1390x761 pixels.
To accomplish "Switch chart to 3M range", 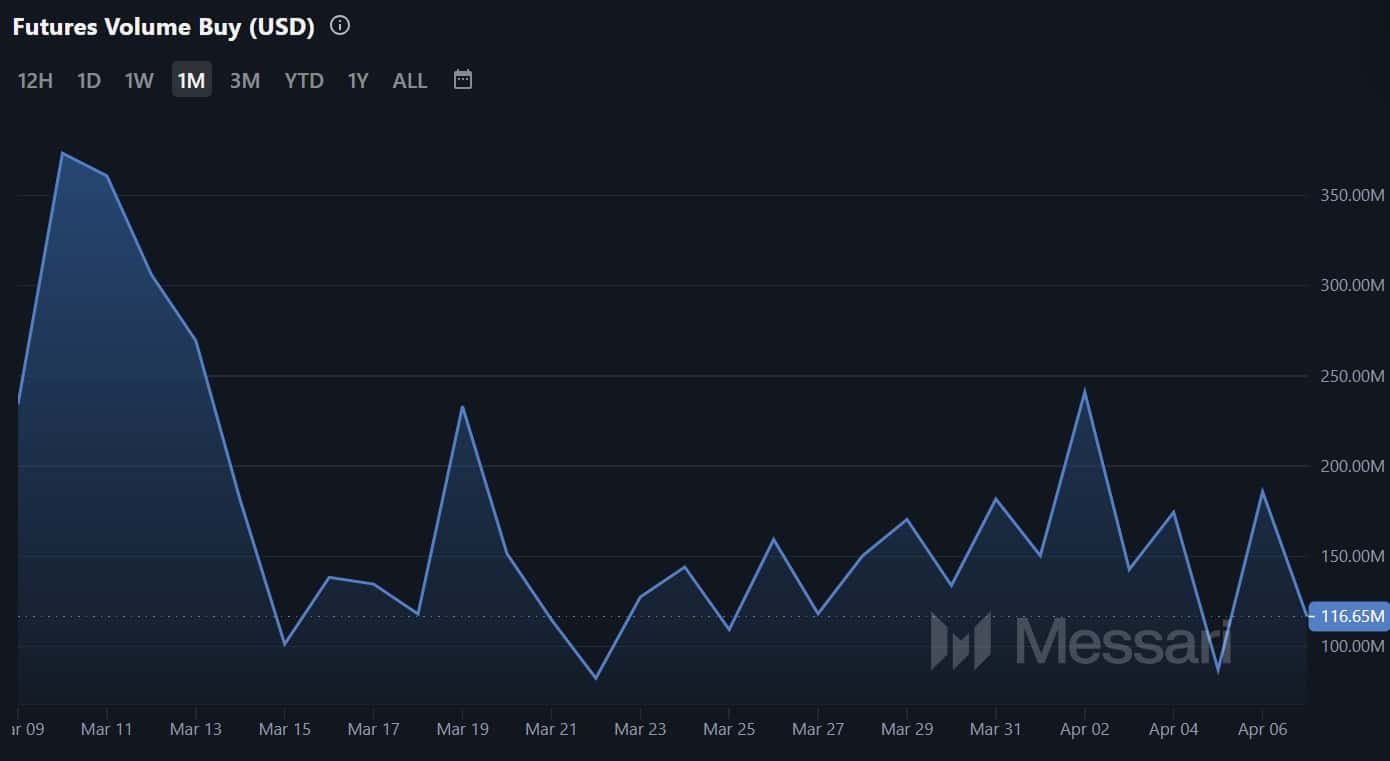I will [245, 81].
